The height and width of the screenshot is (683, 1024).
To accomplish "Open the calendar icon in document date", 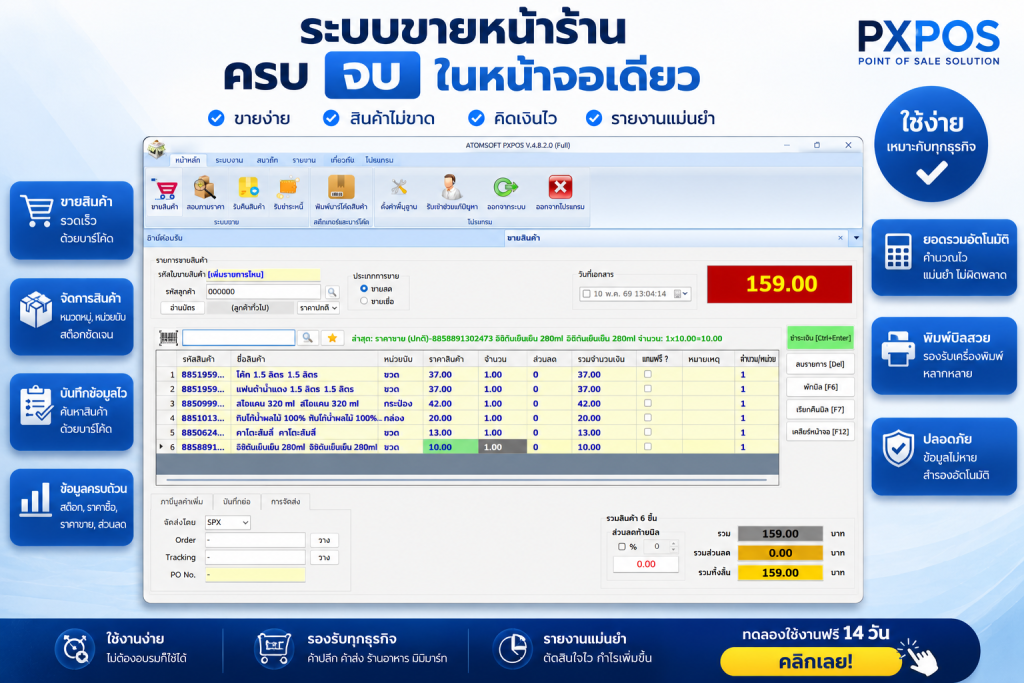I will coord(677,294).
